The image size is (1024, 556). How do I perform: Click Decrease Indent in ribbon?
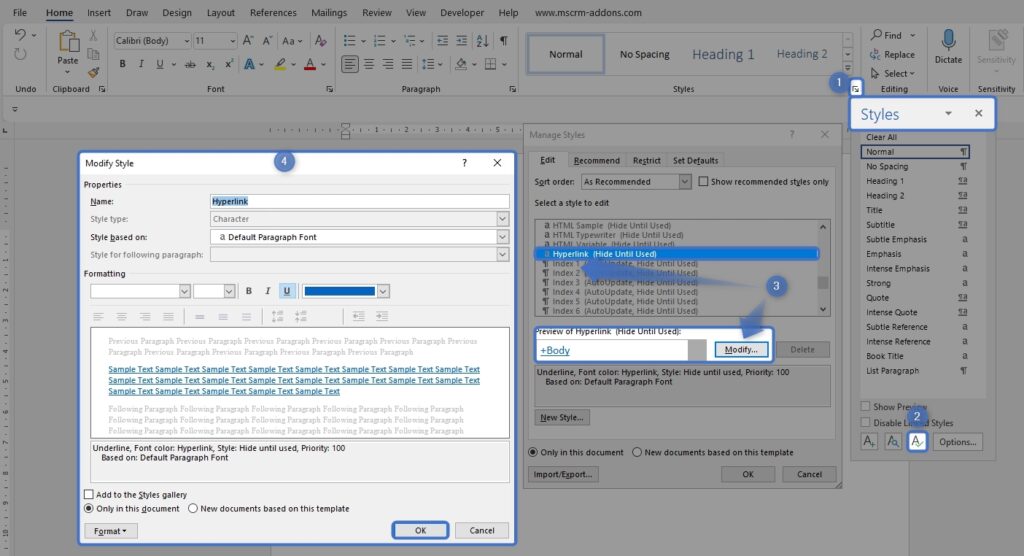[442, 41]
